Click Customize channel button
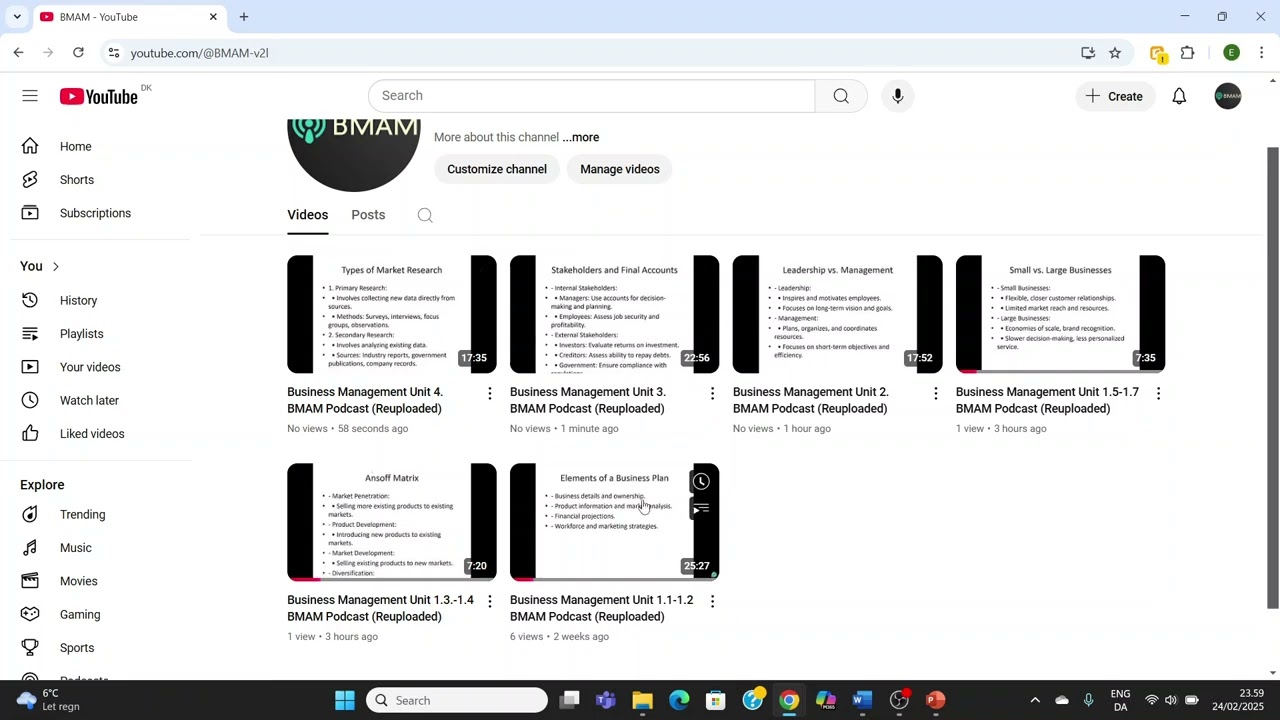This screenshot has height=720, width=1280. (x=497, y=169)
